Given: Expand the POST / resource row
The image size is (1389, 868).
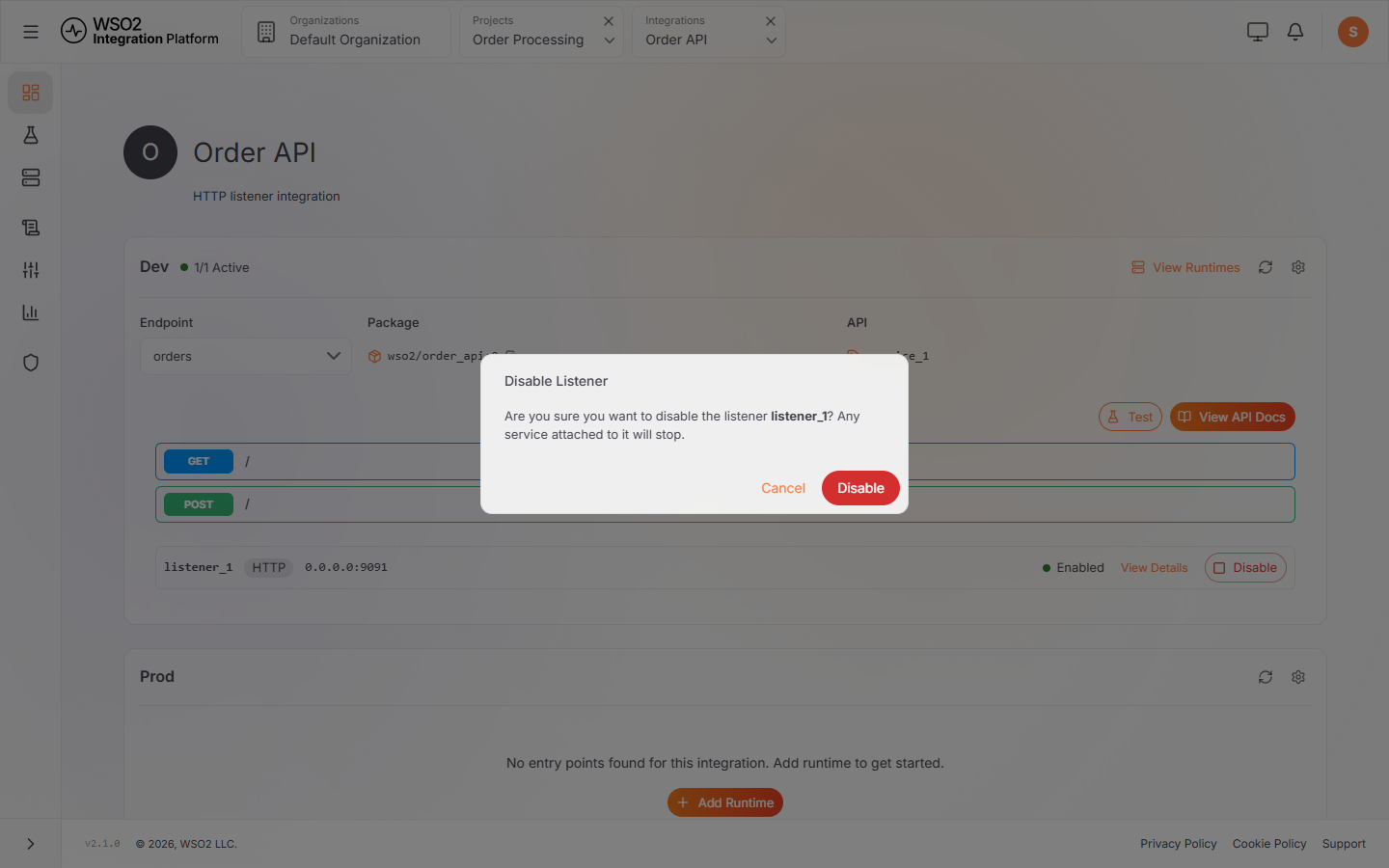Looking at the screenshot, I should click(725, 504).
